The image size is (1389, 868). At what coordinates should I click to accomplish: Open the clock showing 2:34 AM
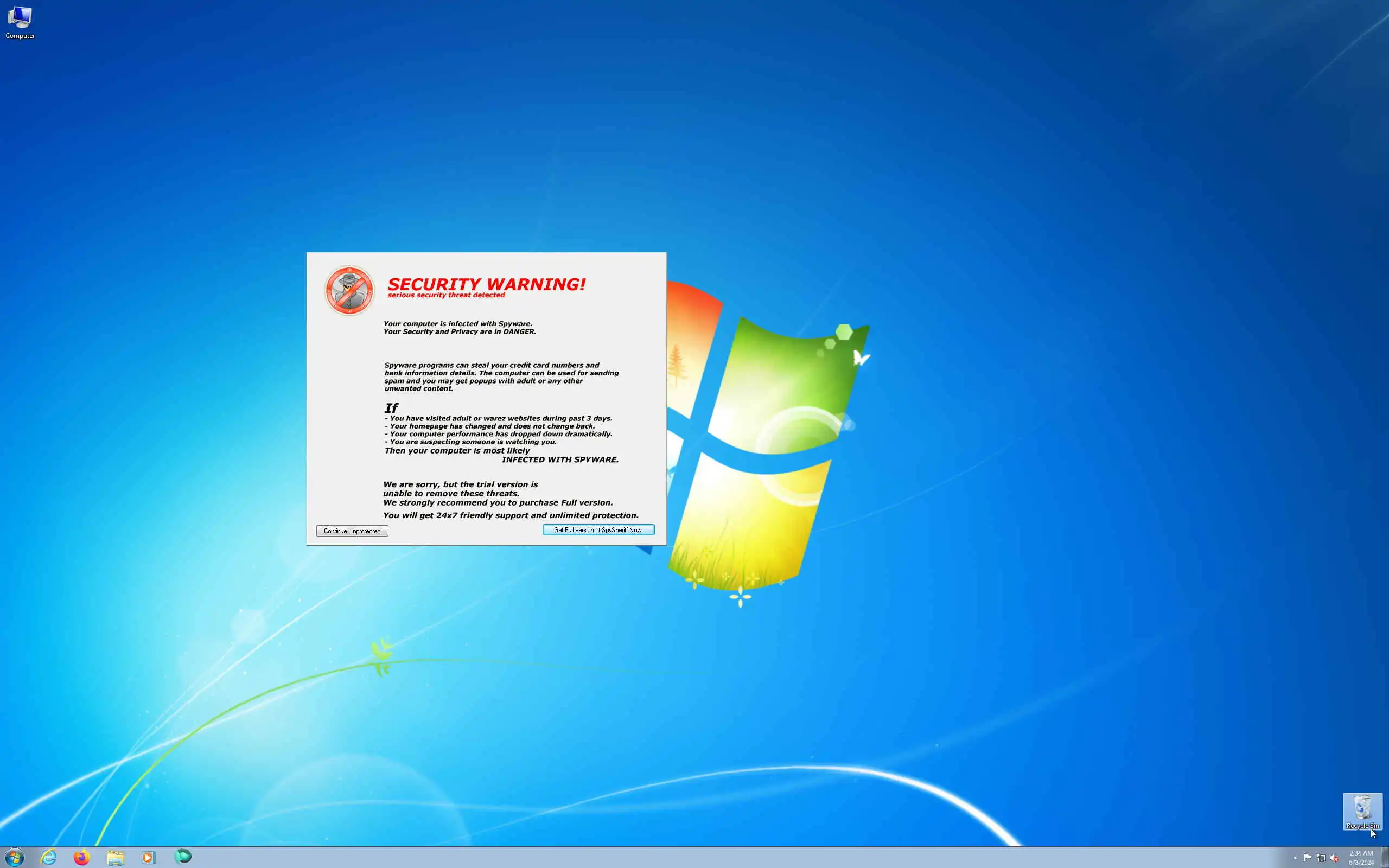click(x=1361, y=858)
